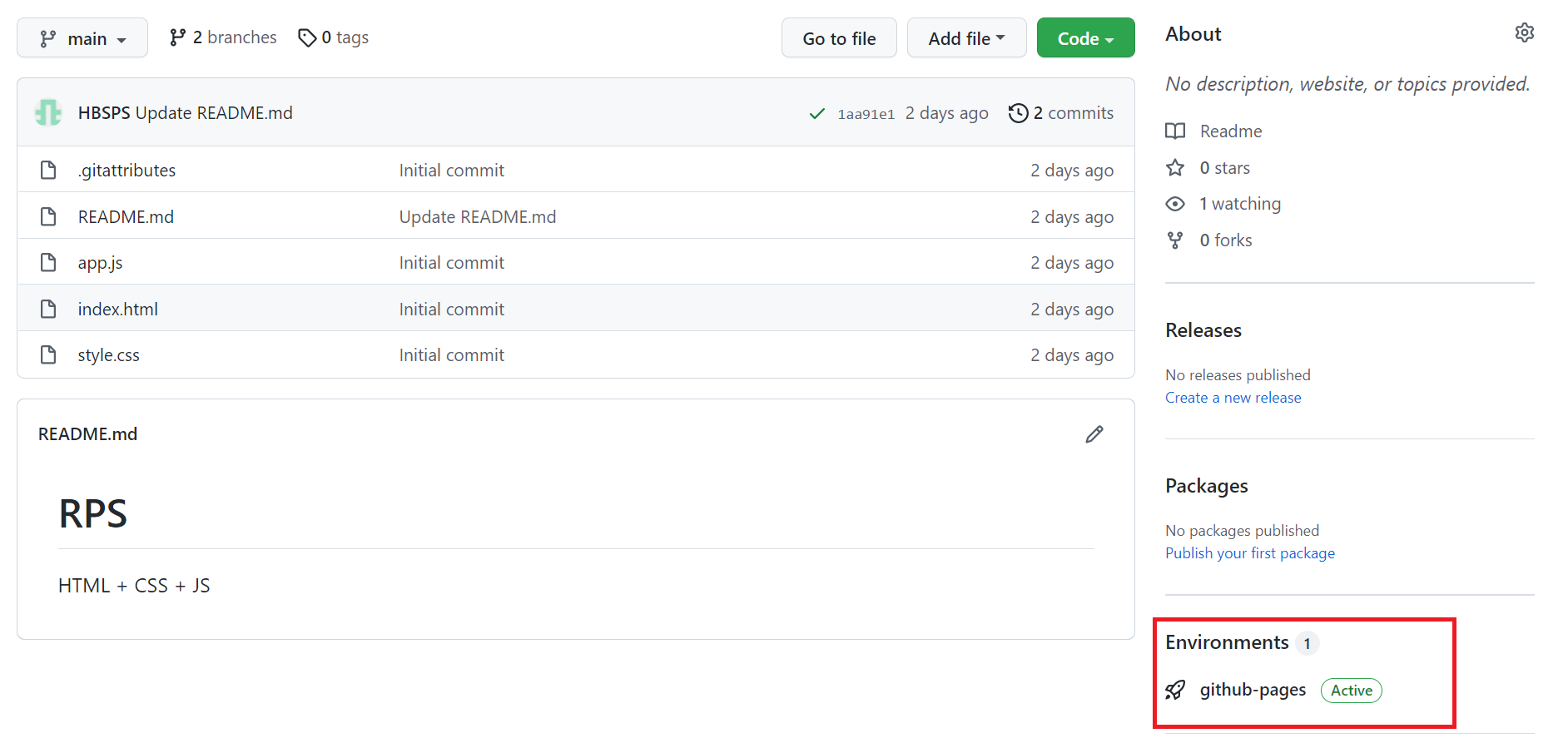Click the eye icon beside watching
Image resolution: width=1568 pixels, height=743 pixels.
coord(1175,204)
